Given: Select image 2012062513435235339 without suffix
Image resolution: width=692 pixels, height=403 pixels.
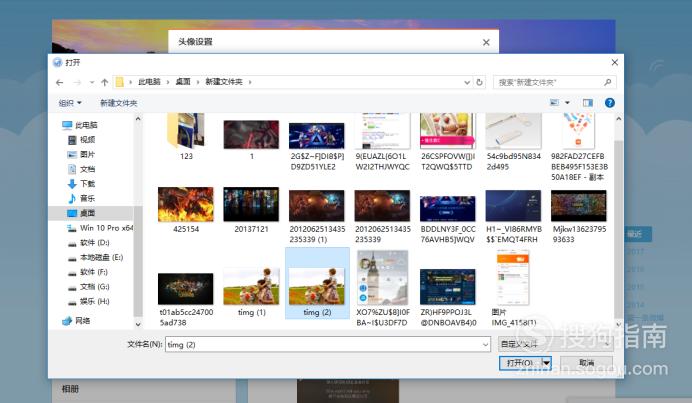Looking at the screenshot, I should [x=382, y=216].
